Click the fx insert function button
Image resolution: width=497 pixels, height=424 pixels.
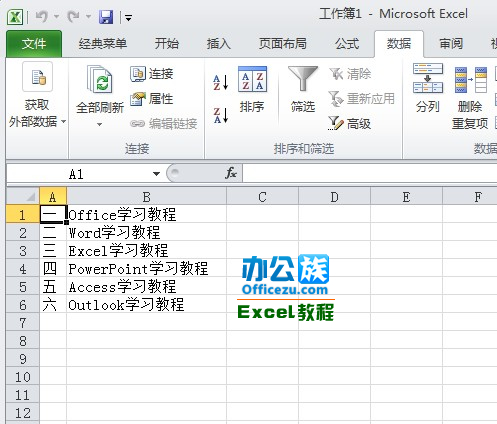click(x=231, y=173)
